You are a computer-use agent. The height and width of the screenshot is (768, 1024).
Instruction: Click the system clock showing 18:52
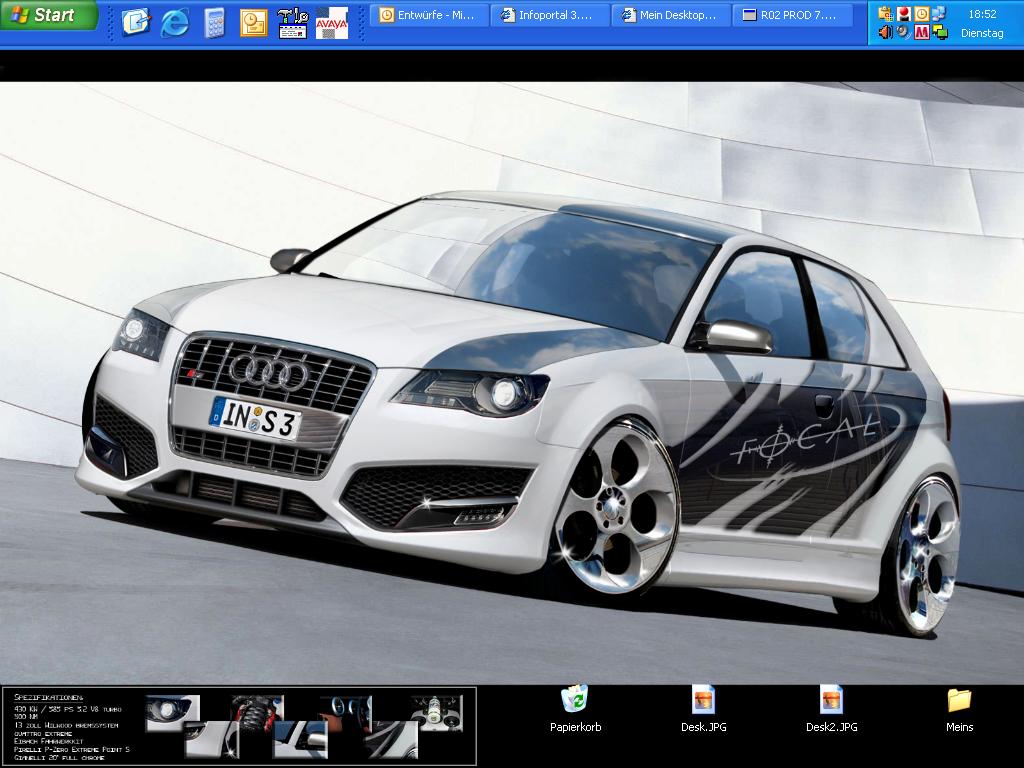click(x=982, y=14)
